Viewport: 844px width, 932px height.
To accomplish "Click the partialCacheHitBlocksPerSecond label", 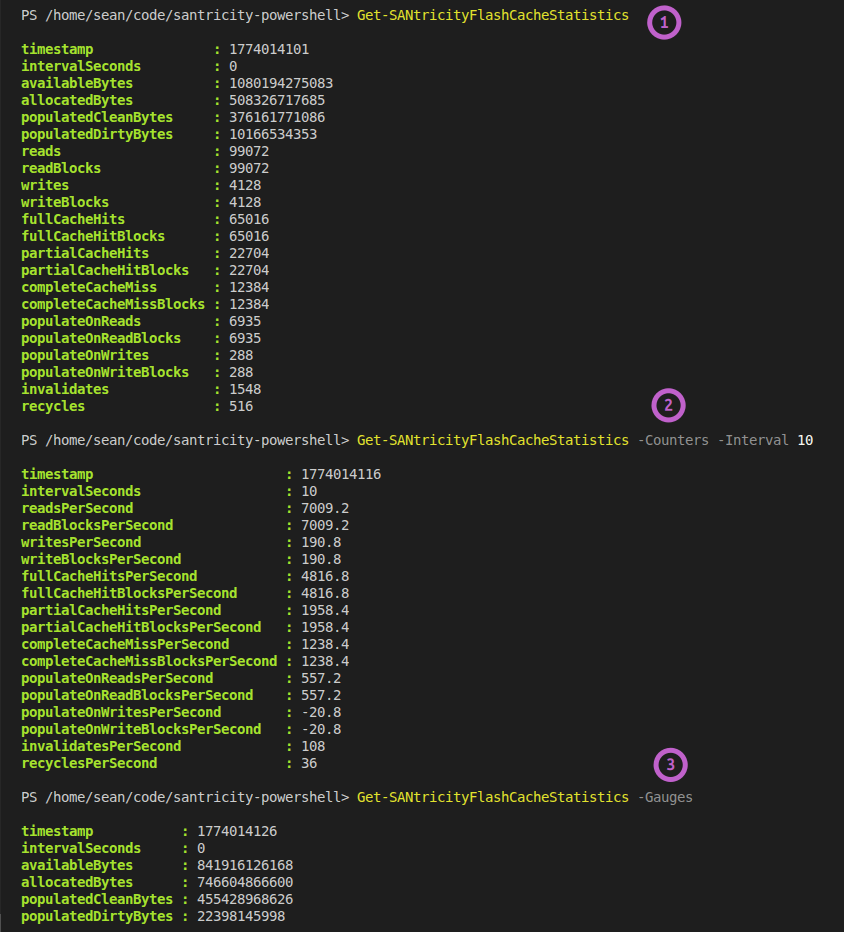I will pos(141,627).
